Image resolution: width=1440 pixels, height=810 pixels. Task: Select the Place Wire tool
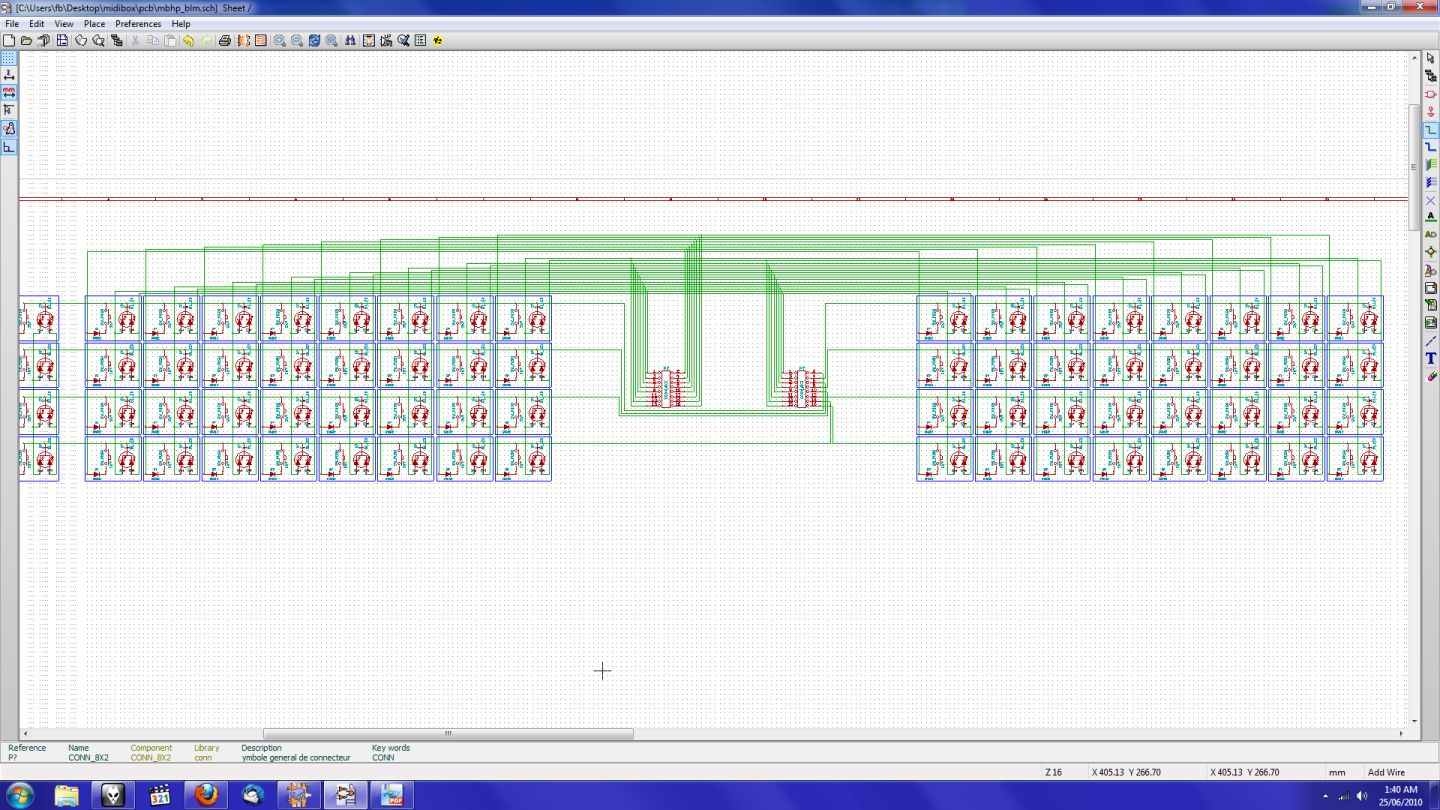[x=1430, y=129]
